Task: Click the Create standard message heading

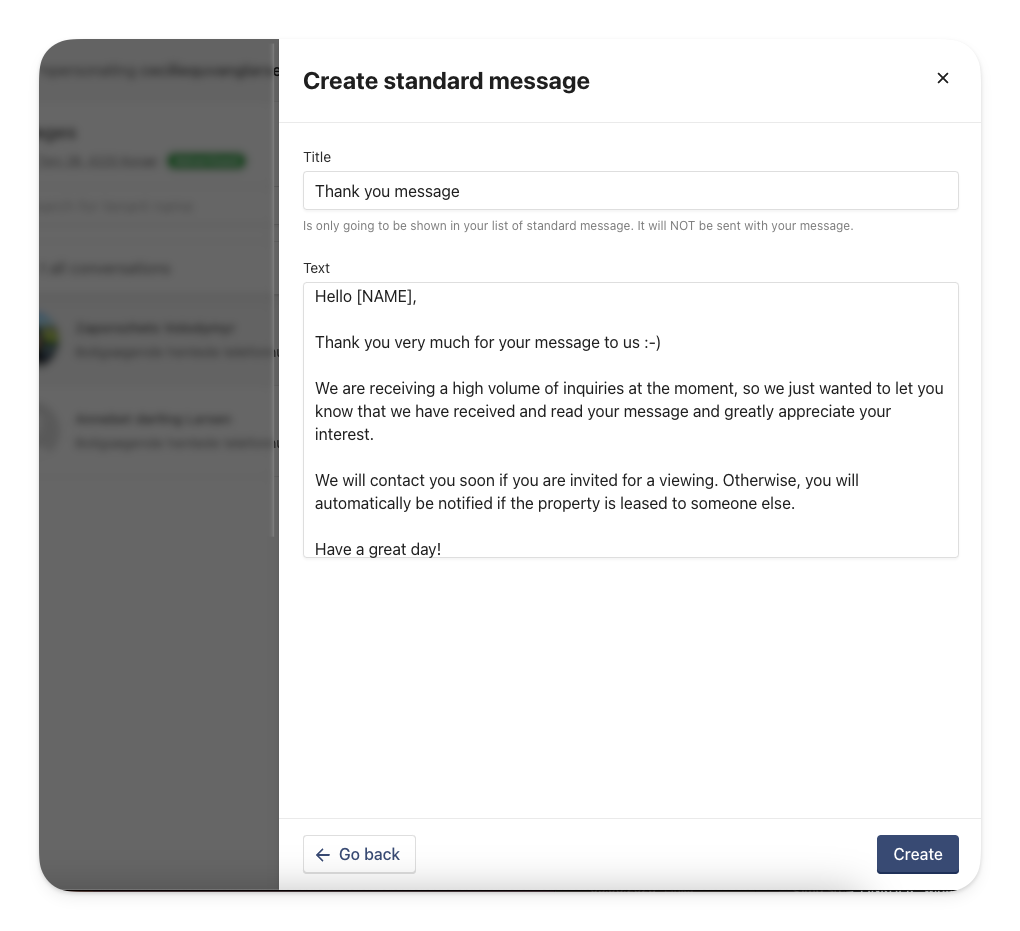Action: click(x=446, y=81)
